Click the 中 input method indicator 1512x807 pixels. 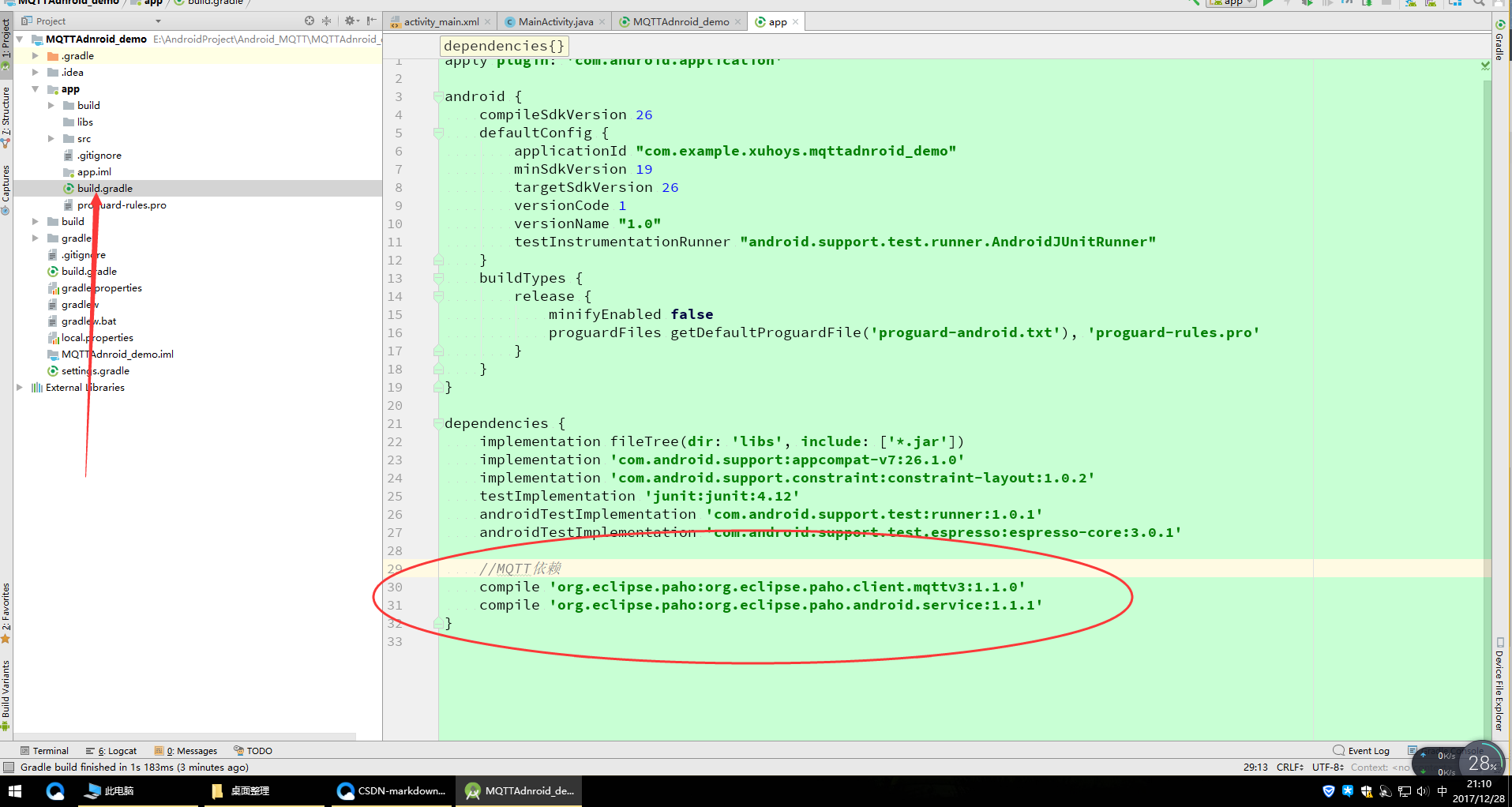tap(1443, 791)
